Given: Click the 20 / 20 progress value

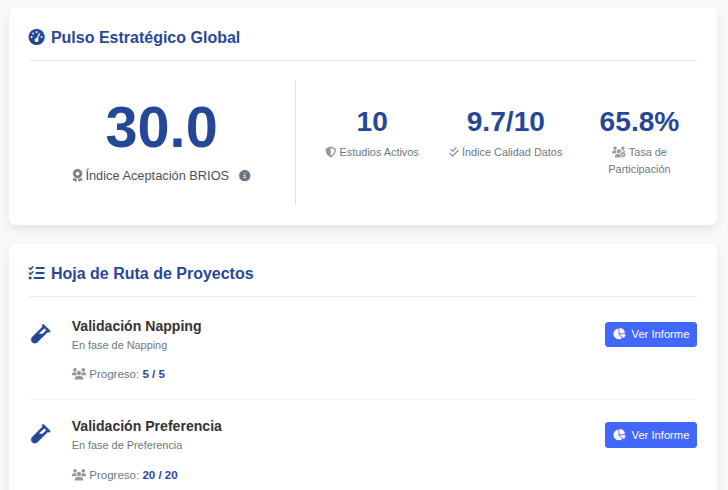Looking at the screenshot, I should coord(160,475).
